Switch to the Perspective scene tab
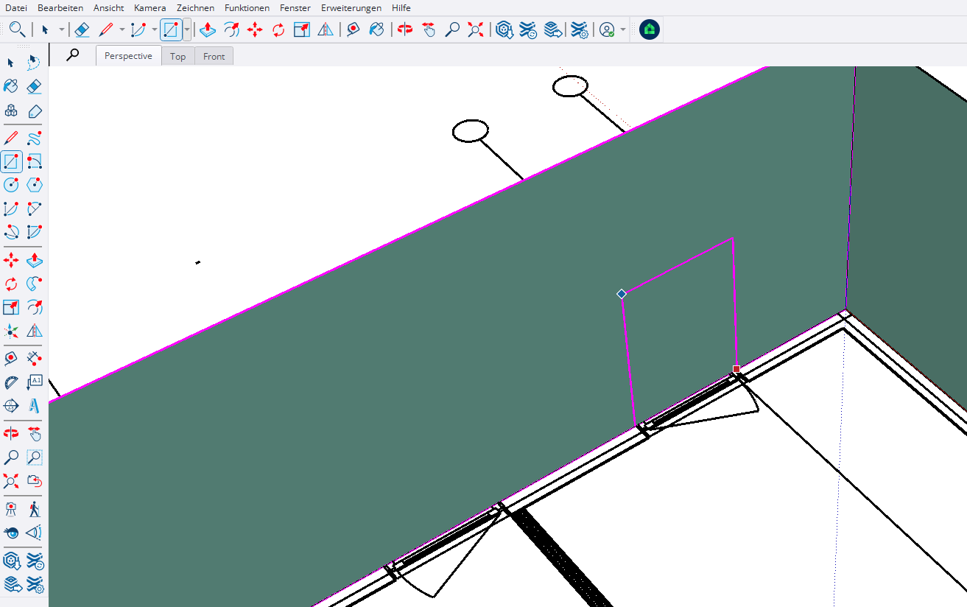The height and width of the screenshot is (607, 967). pyautogui.click(x=128, y=56)
